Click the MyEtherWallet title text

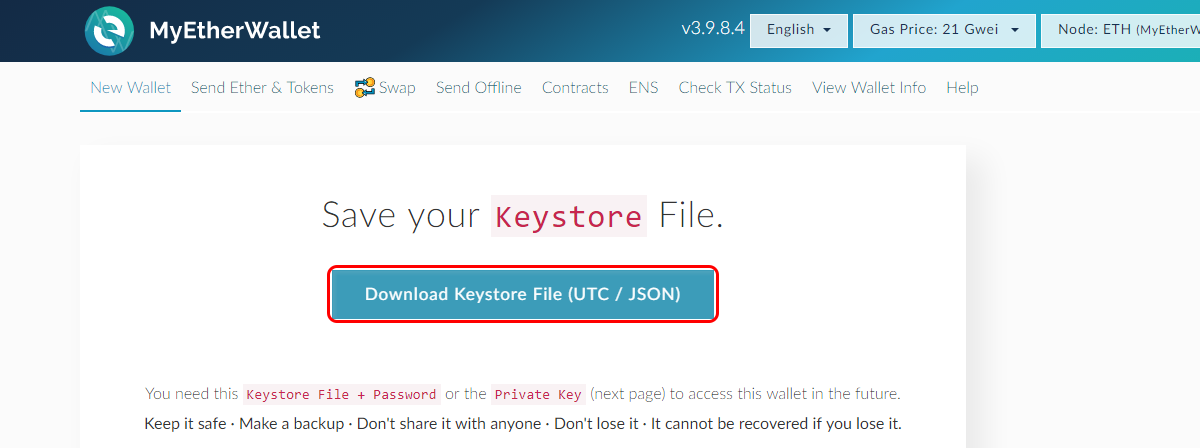coord(235,30)
